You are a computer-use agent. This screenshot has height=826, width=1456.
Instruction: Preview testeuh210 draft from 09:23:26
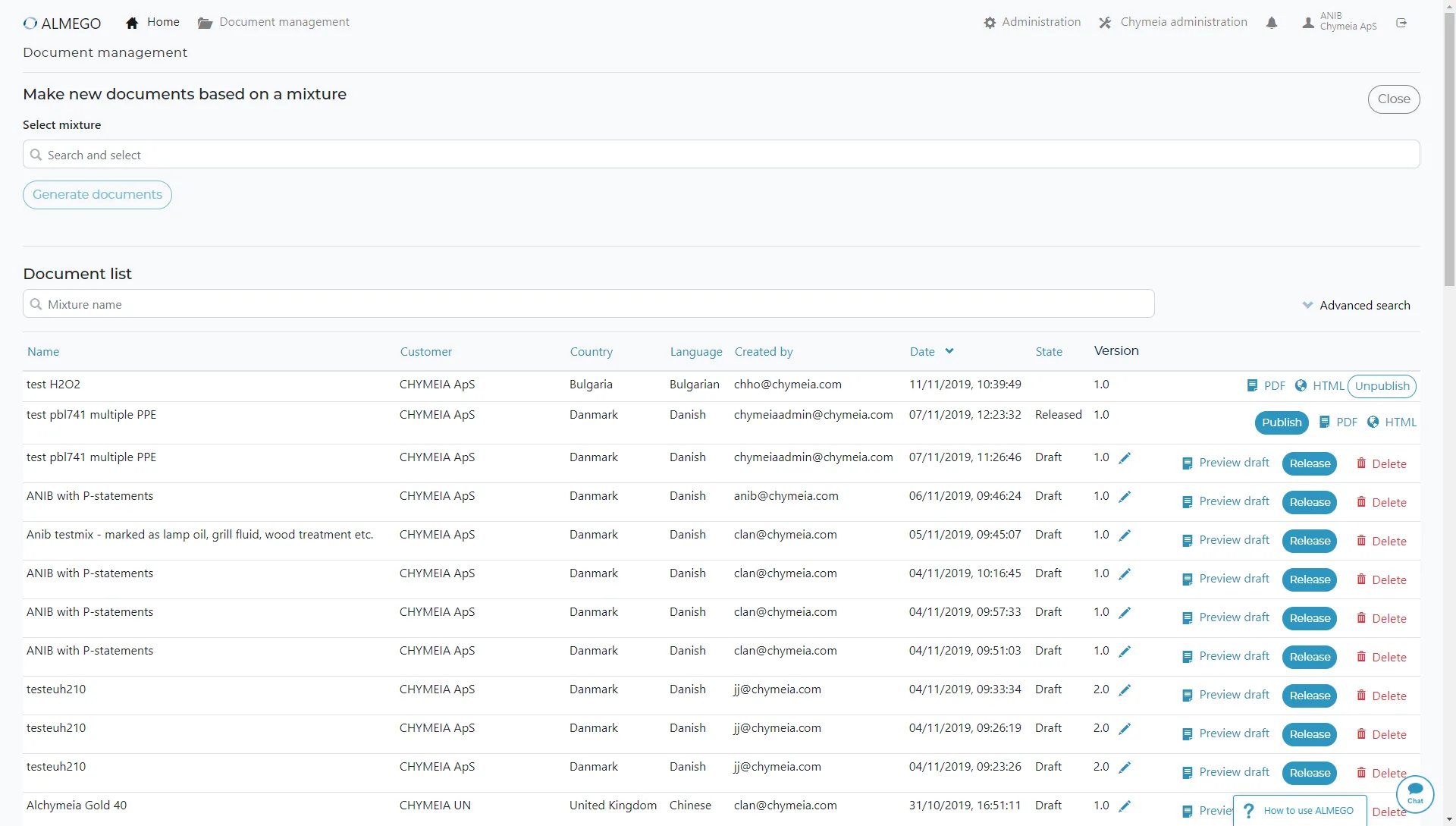1225,772
